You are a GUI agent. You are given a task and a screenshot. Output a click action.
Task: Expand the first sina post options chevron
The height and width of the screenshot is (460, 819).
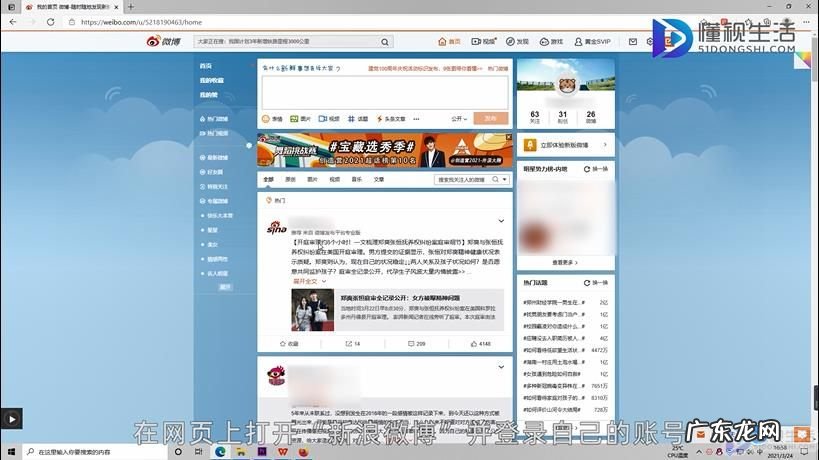point(501,221)
